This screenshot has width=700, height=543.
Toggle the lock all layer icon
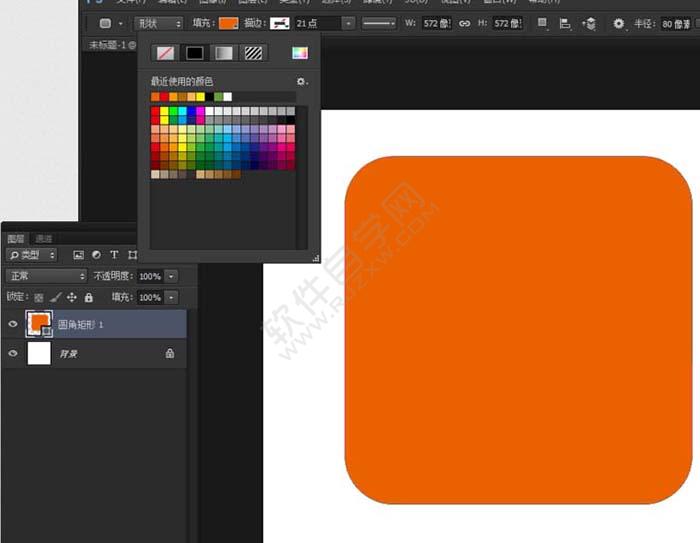coord(88,297)
